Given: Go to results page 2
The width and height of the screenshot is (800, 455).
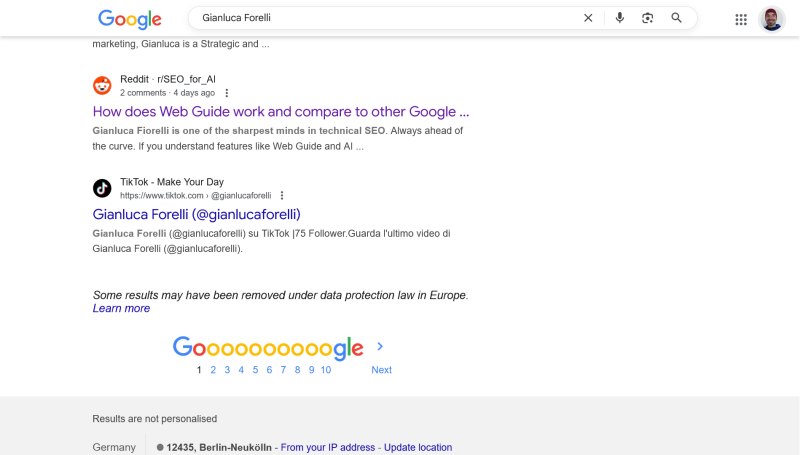Looking at the screenshot, I should pos(213,370).
